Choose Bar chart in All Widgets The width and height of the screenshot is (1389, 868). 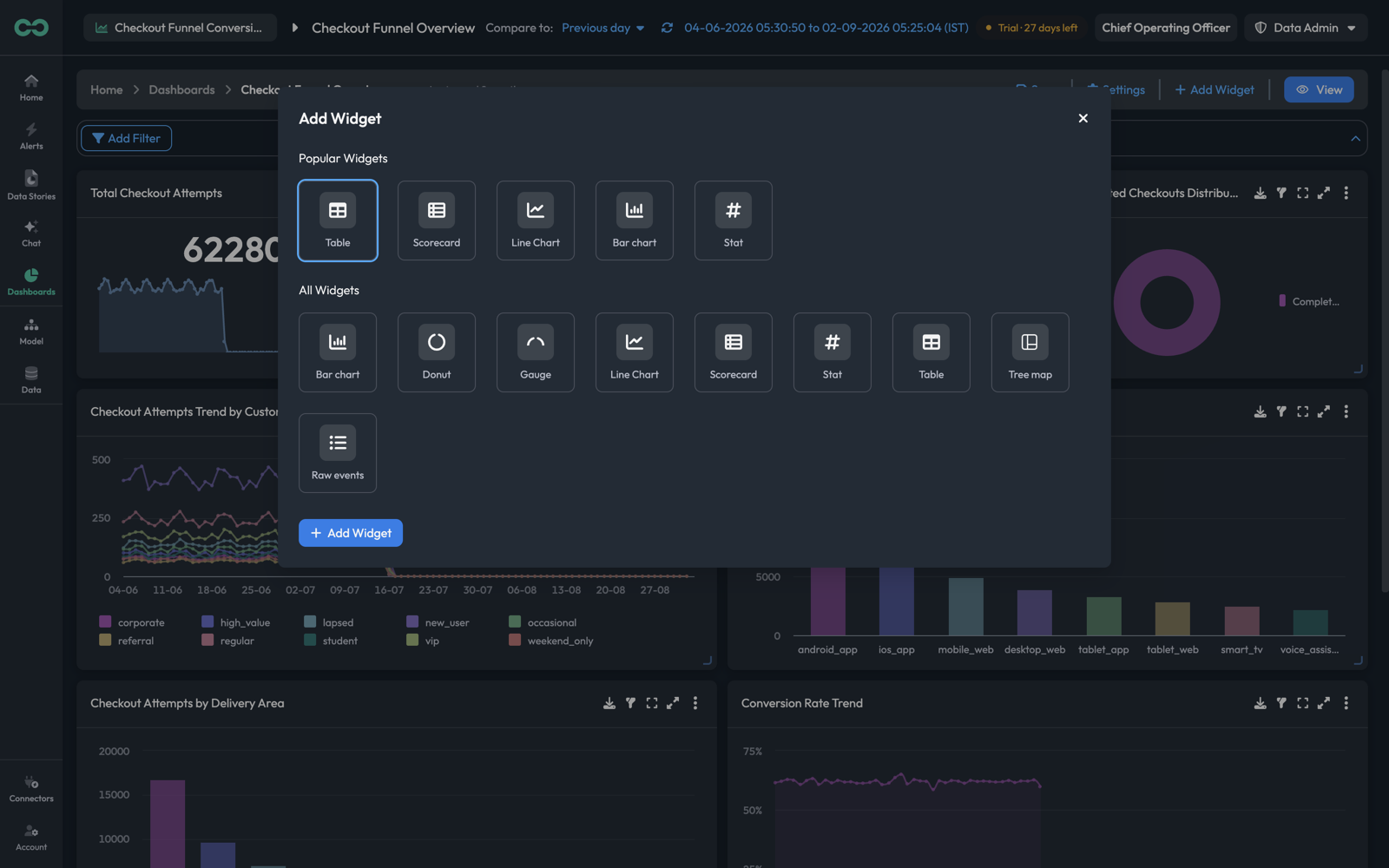(x=338, y=352)
